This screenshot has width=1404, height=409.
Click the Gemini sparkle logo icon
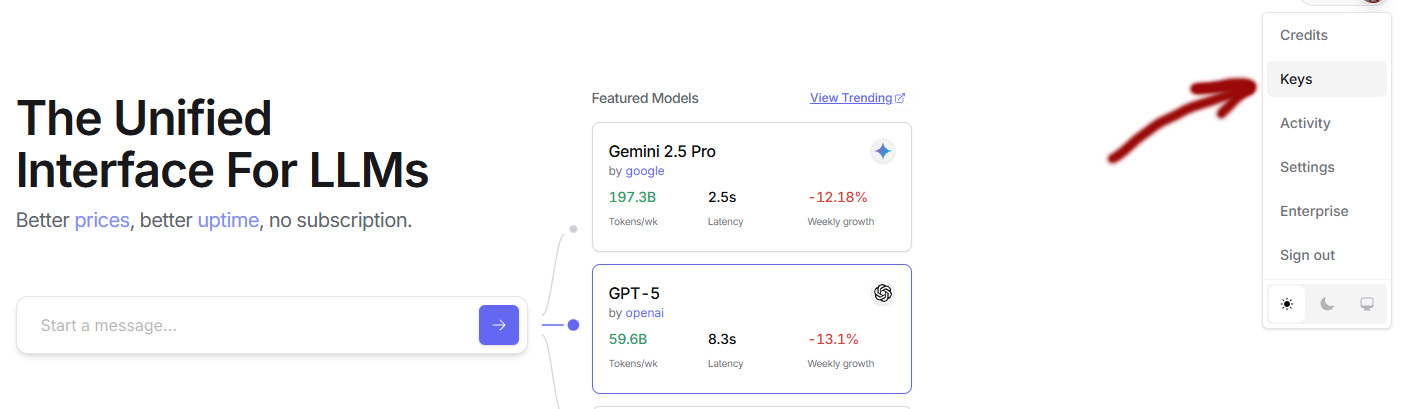(882, 152)
